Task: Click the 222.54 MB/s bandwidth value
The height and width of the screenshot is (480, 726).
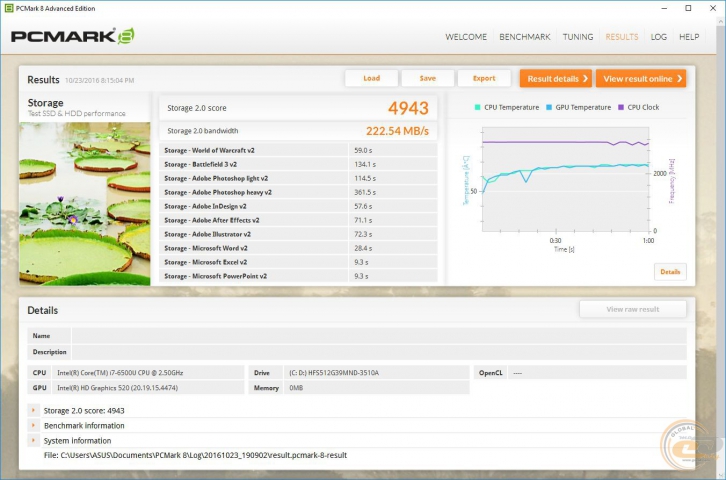Action: click(397, 131)
